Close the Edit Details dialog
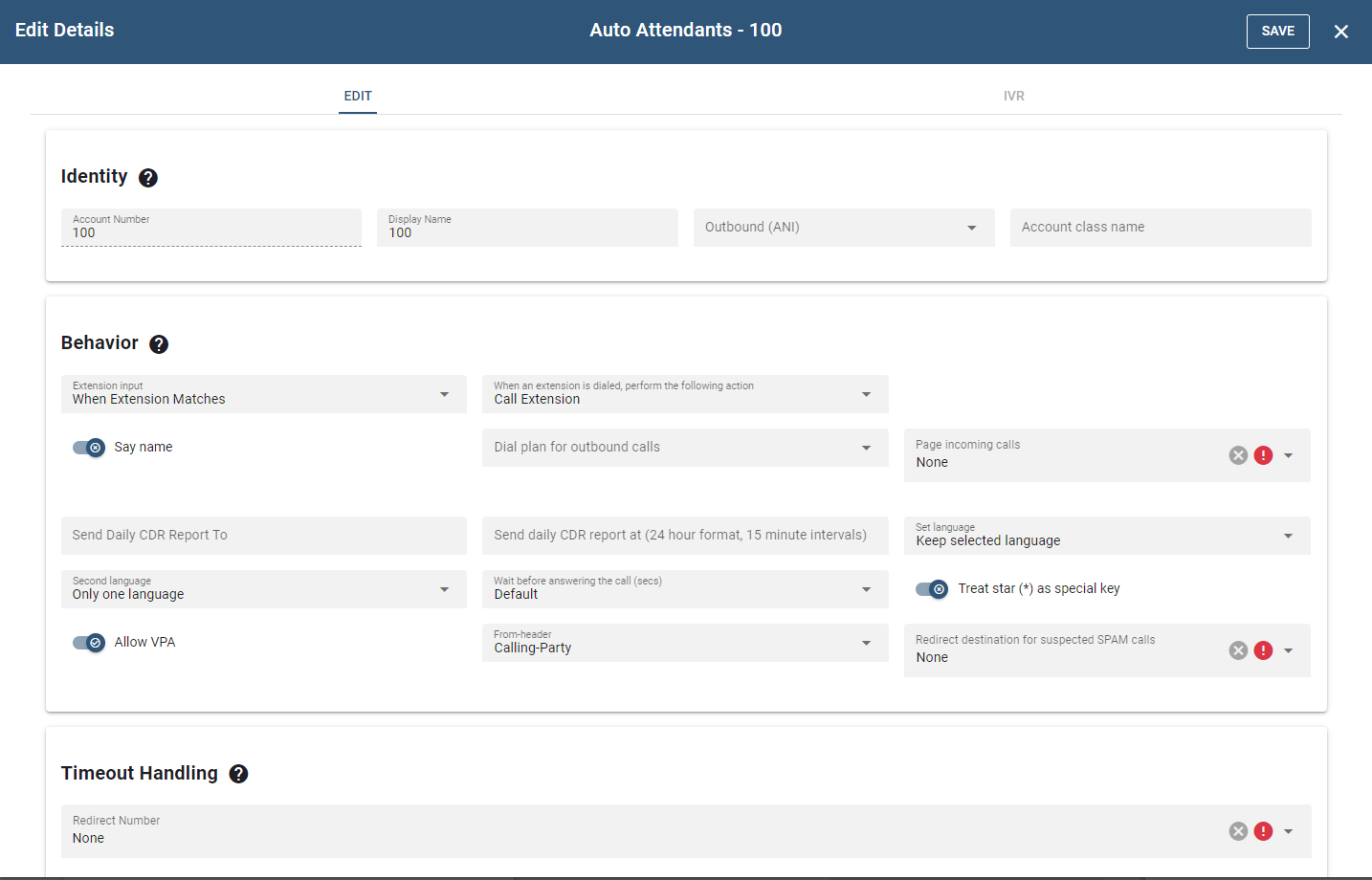This screenshot has height=880, width=1372. tap(1340, 31)
